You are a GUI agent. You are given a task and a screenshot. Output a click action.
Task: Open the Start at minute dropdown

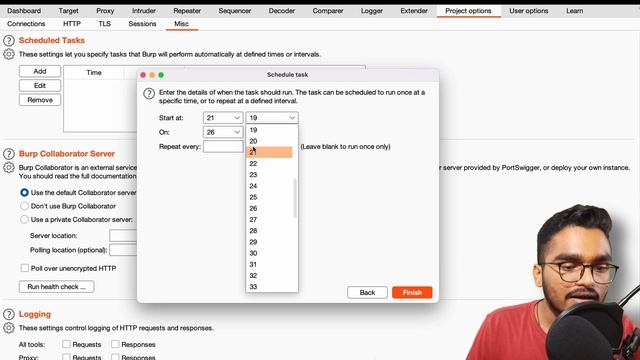[x=272, y=118]
